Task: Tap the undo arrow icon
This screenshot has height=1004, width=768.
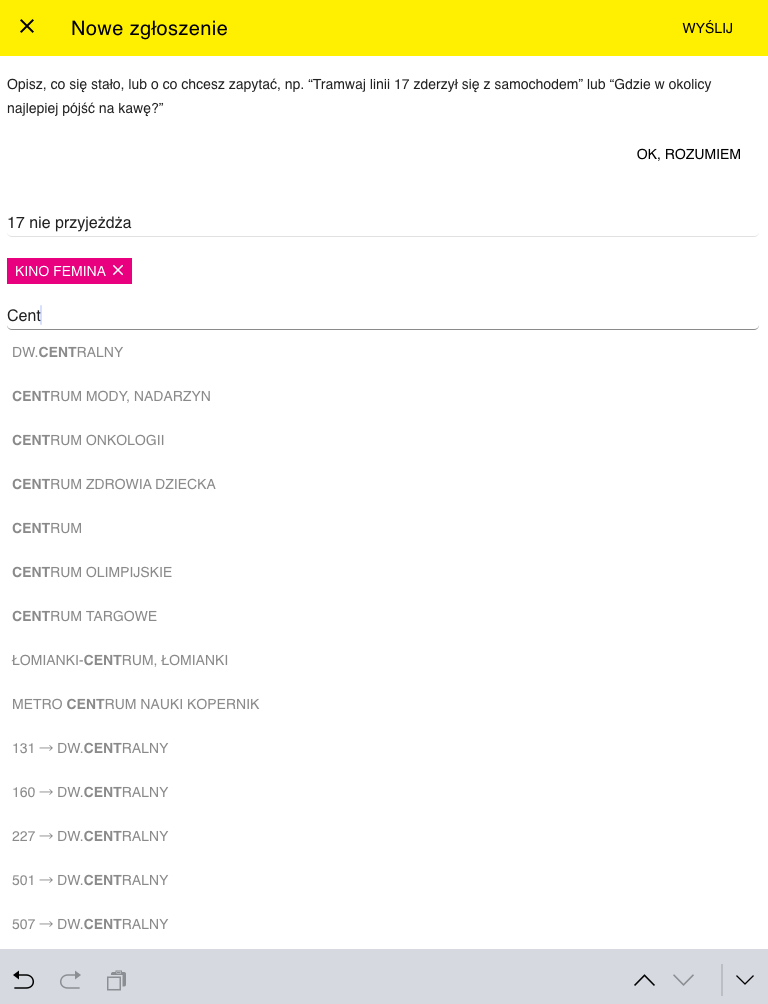Action: [23, 980]
